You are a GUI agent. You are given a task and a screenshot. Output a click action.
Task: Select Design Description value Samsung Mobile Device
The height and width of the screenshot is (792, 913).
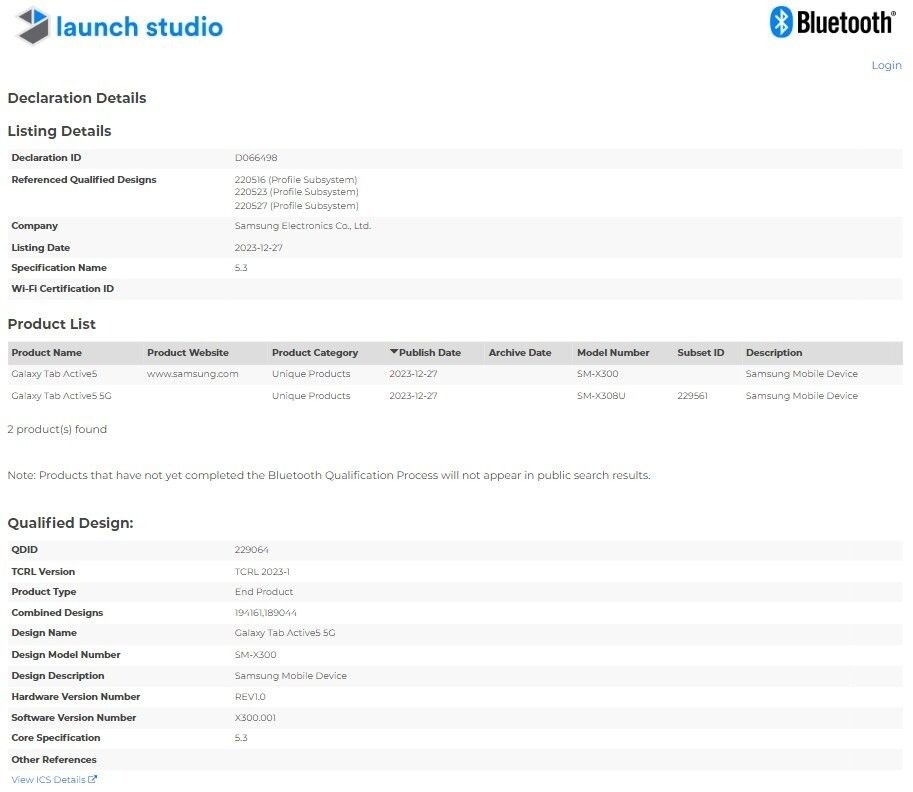[291, 676]
